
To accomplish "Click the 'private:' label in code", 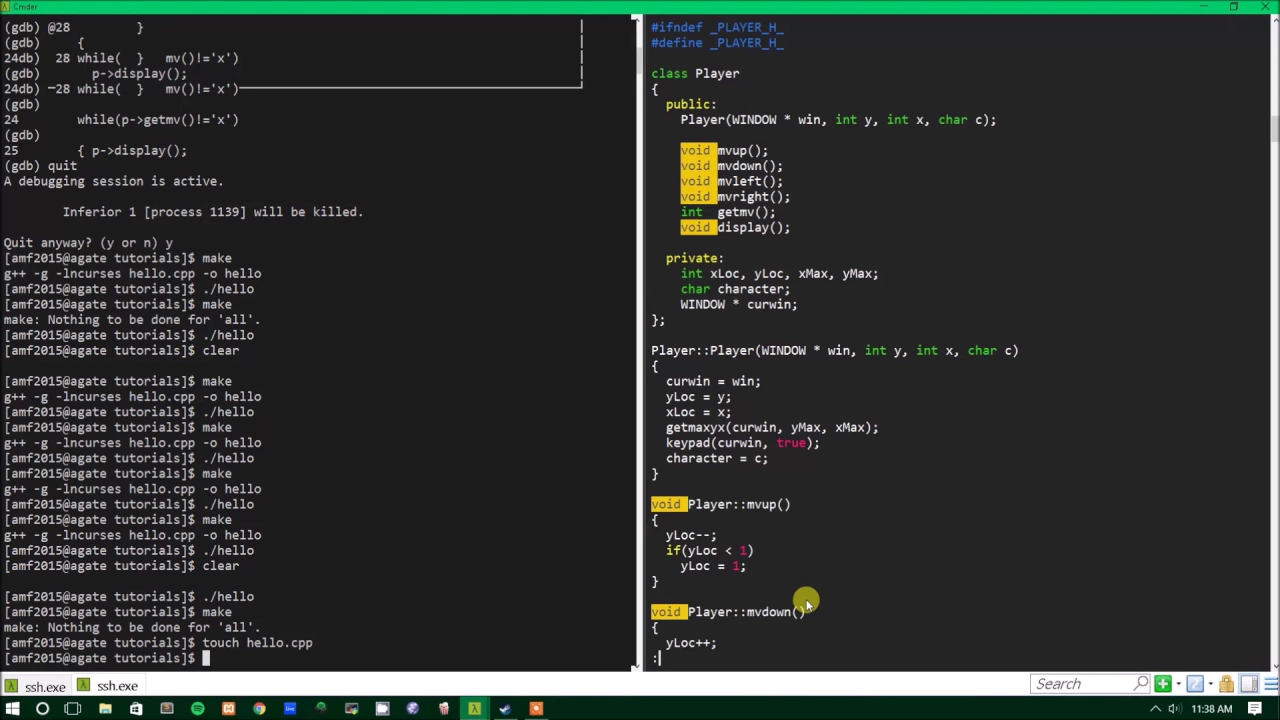I will (x=695, y=258).
